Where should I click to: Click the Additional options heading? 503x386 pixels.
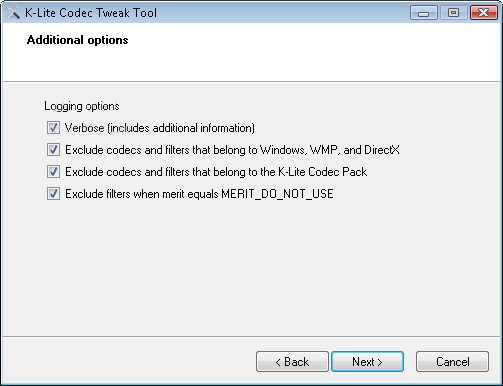77,40
